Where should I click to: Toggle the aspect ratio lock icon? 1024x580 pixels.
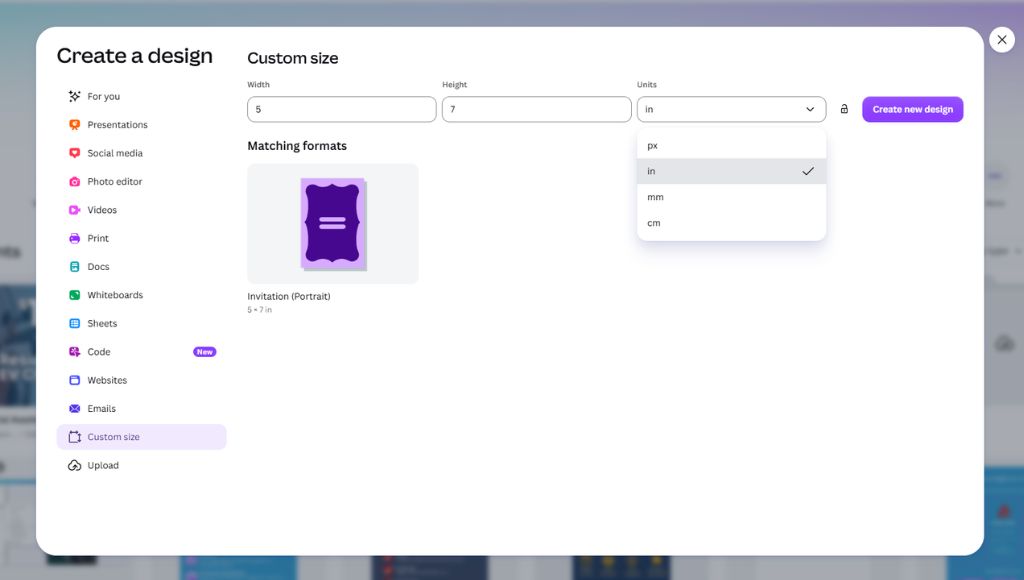pos(844,109)
